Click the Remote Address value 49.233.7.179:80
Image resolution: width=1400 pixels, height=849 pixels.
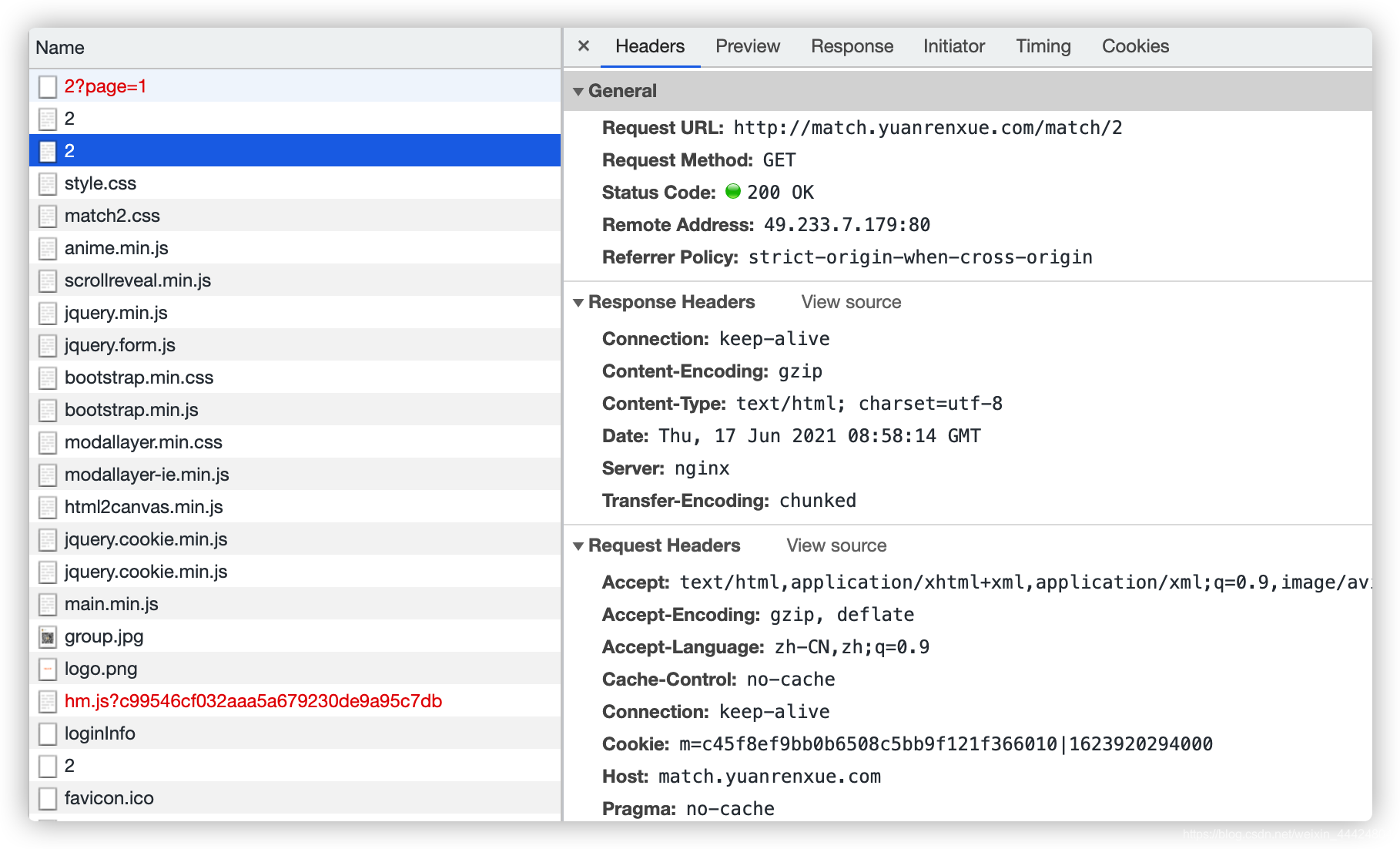[x=847, y=225]
